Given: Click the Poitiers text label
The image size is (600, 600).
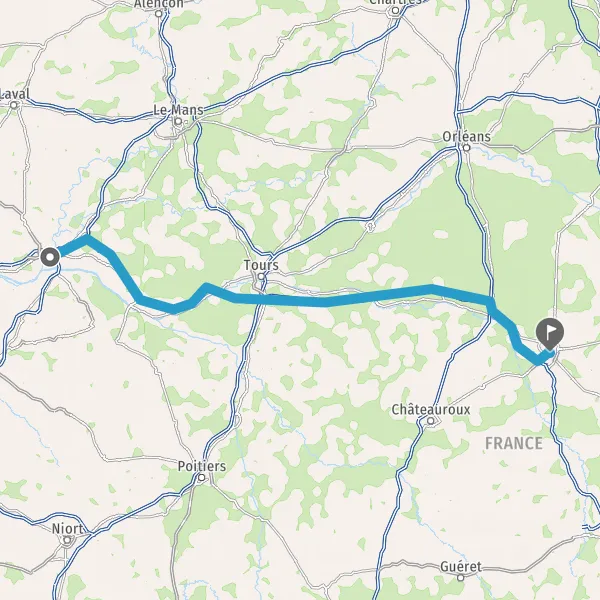Looking at the screenshot, I should (202, 466).
